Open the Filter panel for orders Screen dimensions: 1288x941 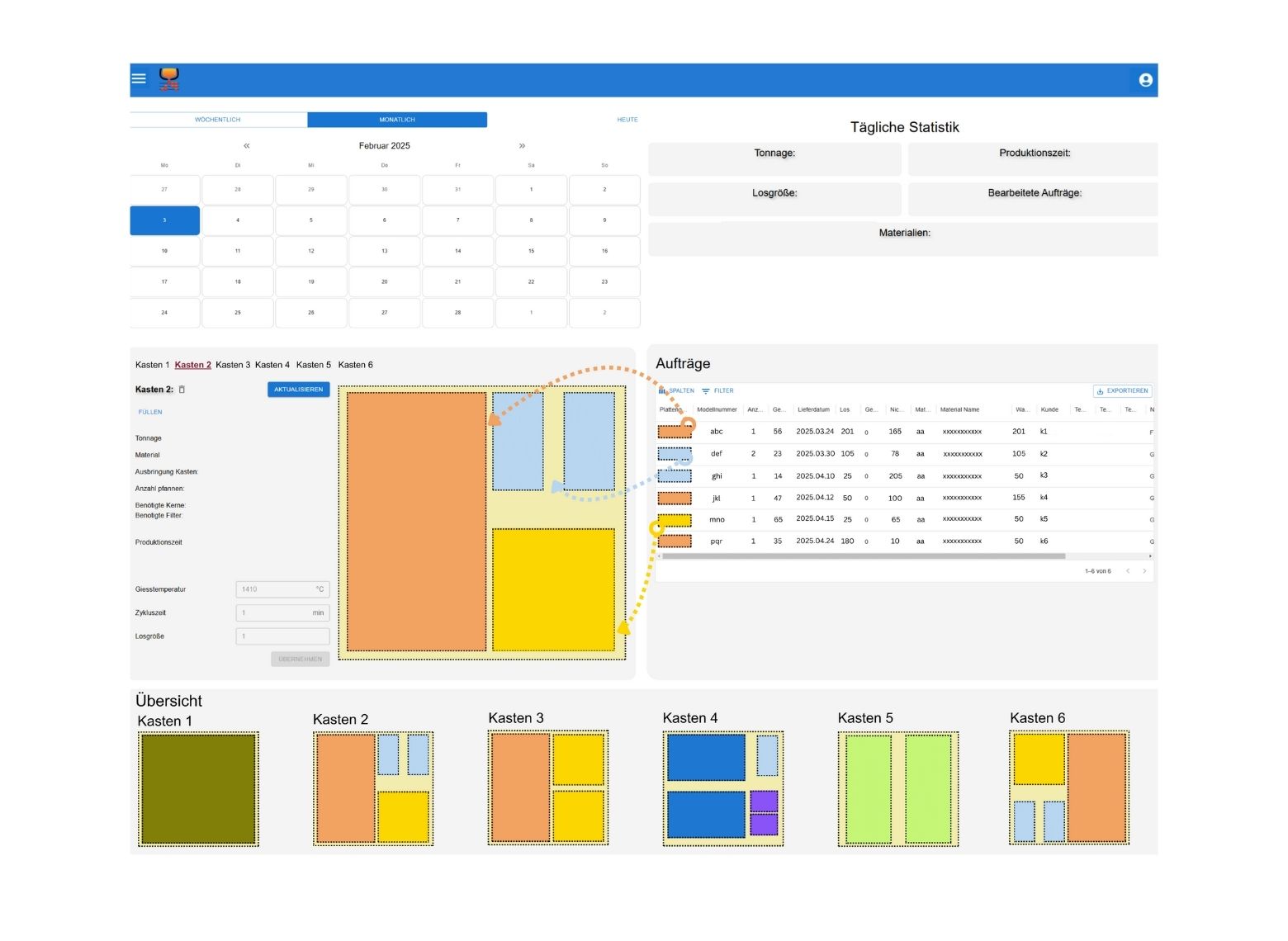pos(717,391)
